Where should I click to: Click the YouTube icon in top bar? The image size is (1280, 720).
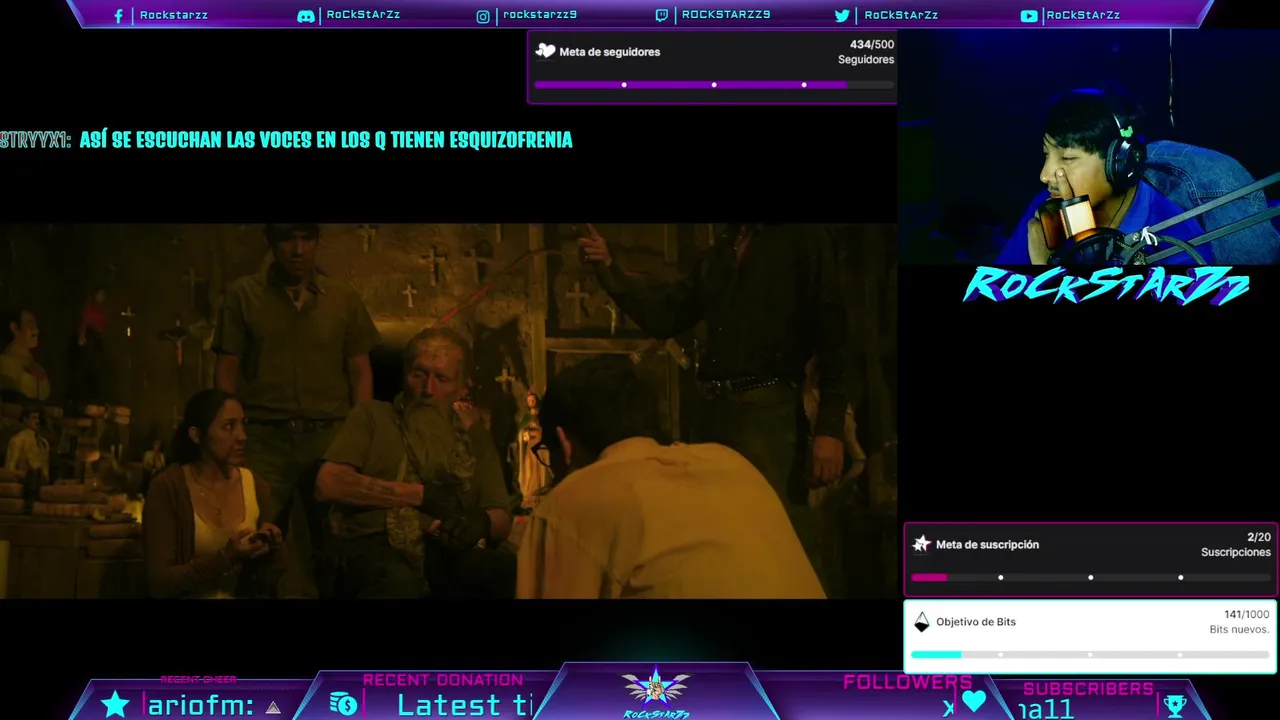pyautogui.click(x=1029, y=16)
